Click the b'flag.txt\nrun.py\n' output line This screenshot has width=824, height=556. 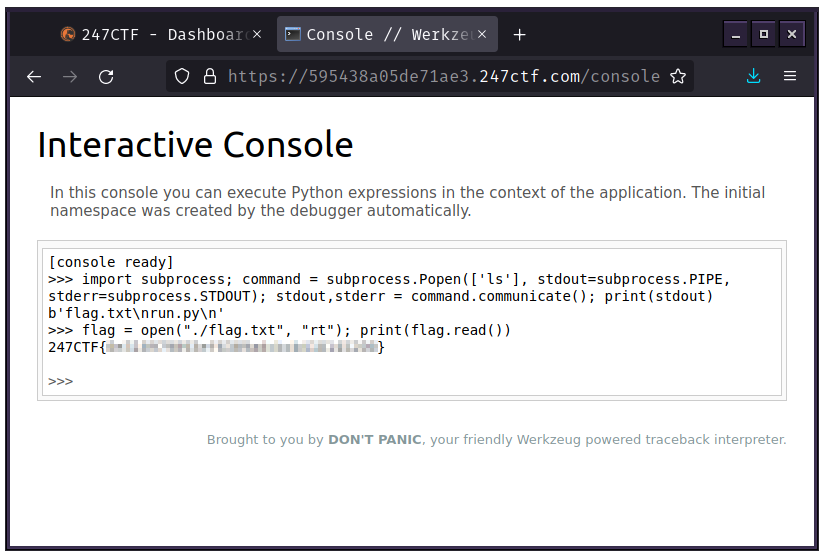click(136, 313)
